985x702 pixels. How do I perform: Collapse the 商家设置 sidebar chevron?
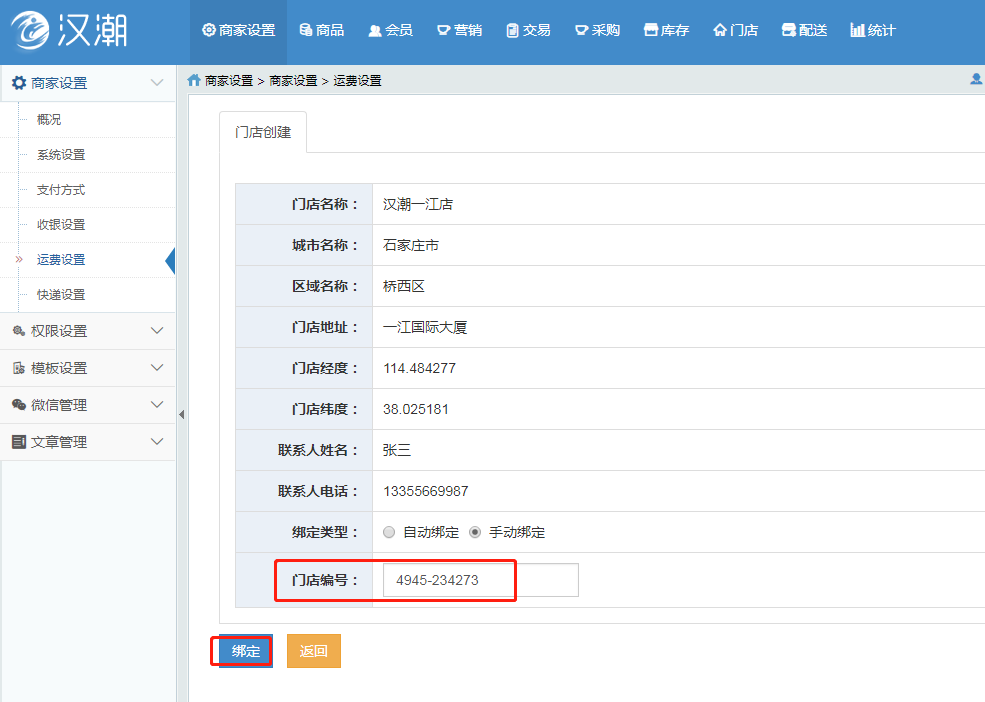(157, 83)
